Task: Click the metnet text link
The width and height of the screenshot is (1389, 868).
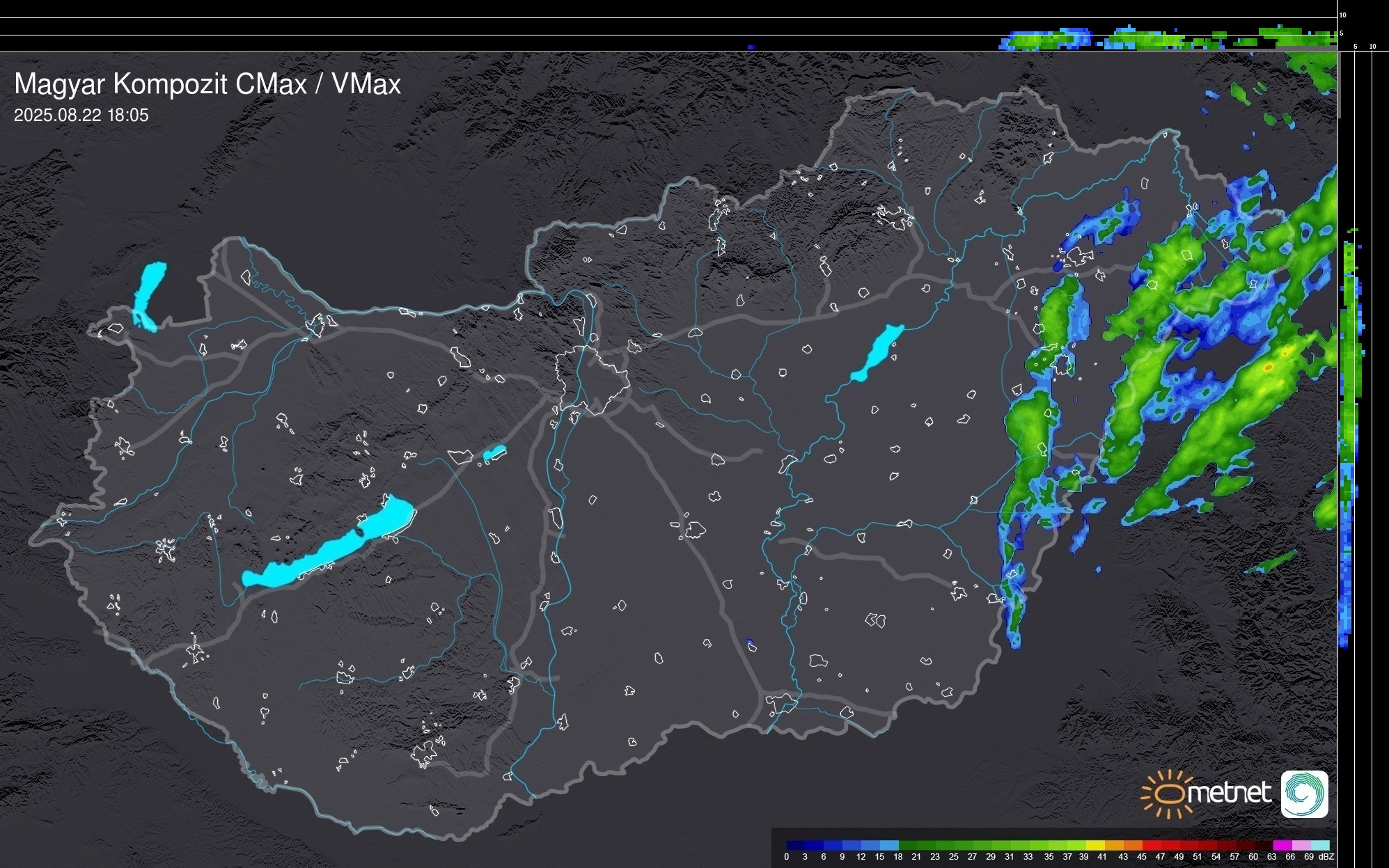Action: [1229, 793]
